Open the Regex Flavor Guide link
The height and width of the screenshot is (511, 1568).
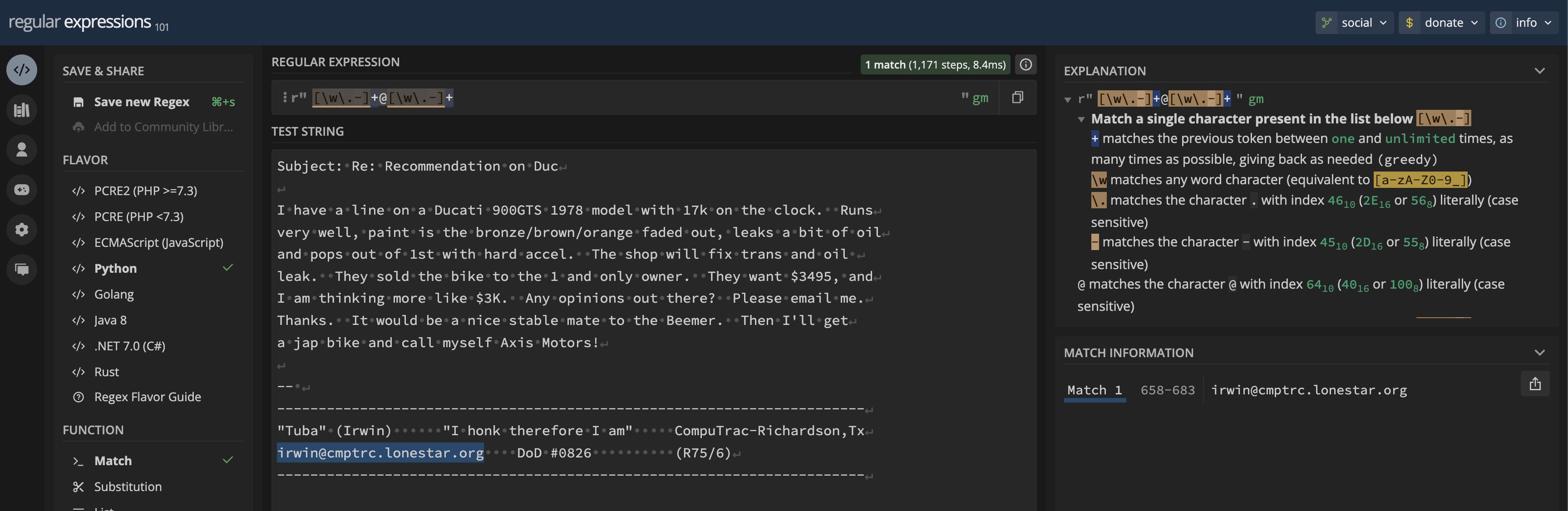(x=147, y=397)
